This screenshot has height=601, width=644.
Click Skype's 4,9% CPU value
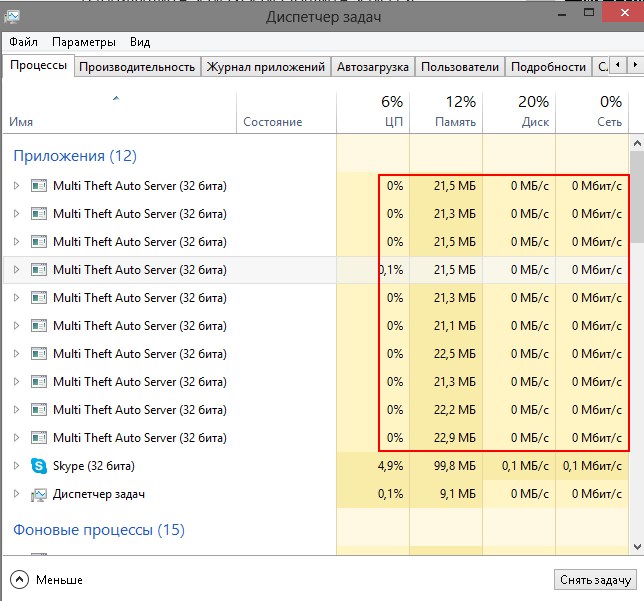click(x=390, y=466)
